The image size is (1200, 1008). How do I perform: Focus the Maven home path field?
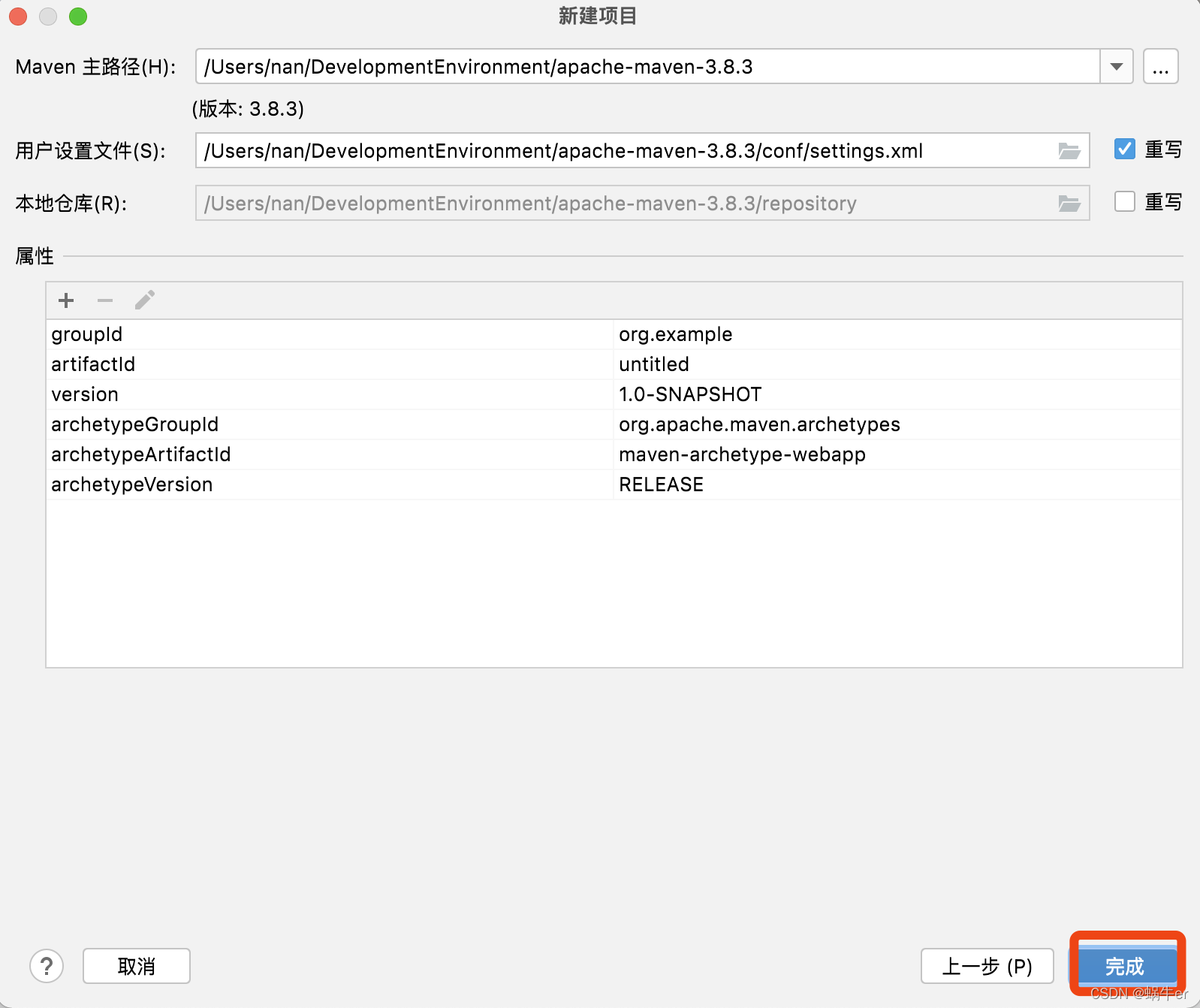[x=648, y=66]
